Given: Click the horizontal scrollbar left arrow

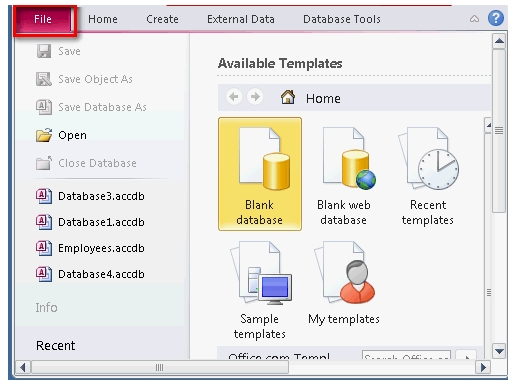Looking at the screenshot, I should click(23, 368).
